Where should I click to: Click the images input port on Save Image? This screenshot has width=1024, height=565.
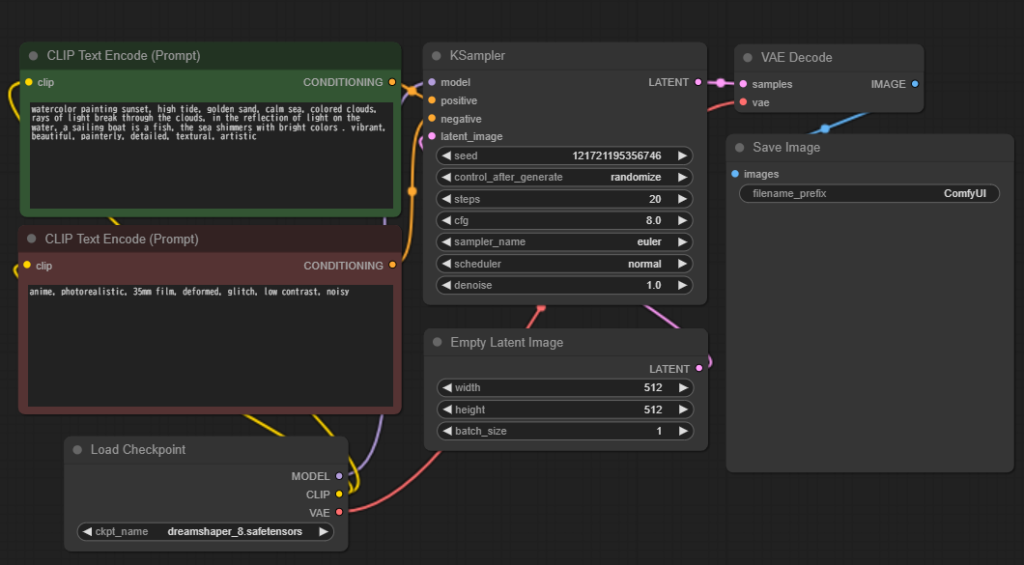736,174
